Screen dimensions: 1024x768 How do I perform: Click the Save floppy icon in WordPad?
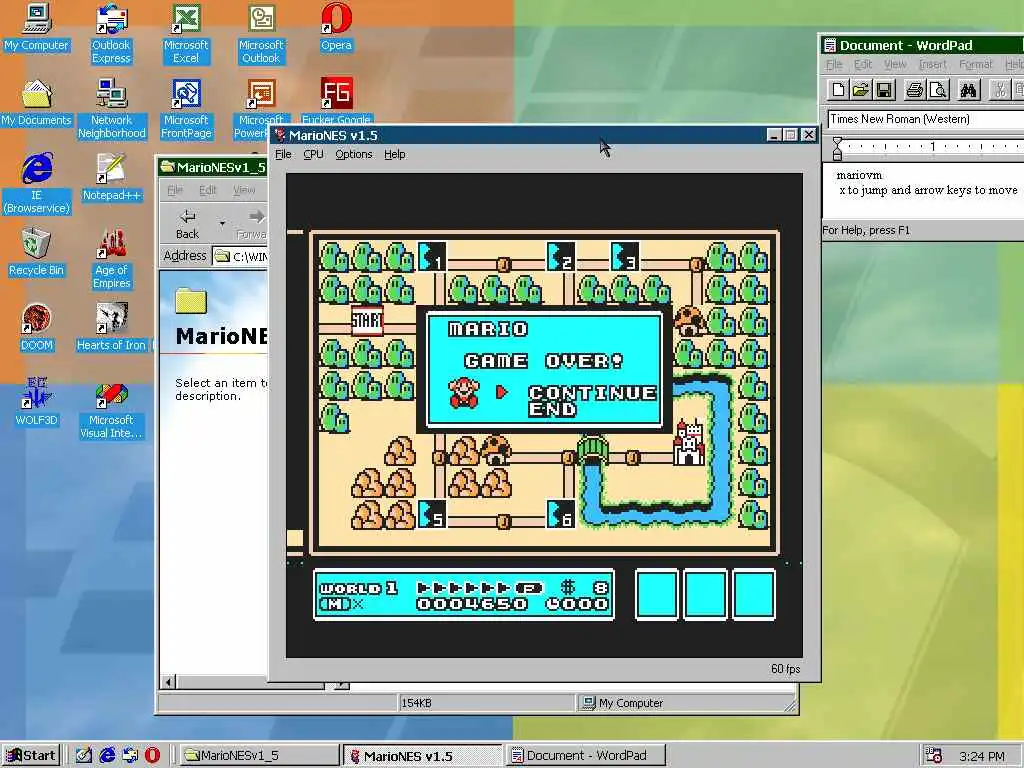click(x=884, y=90)
